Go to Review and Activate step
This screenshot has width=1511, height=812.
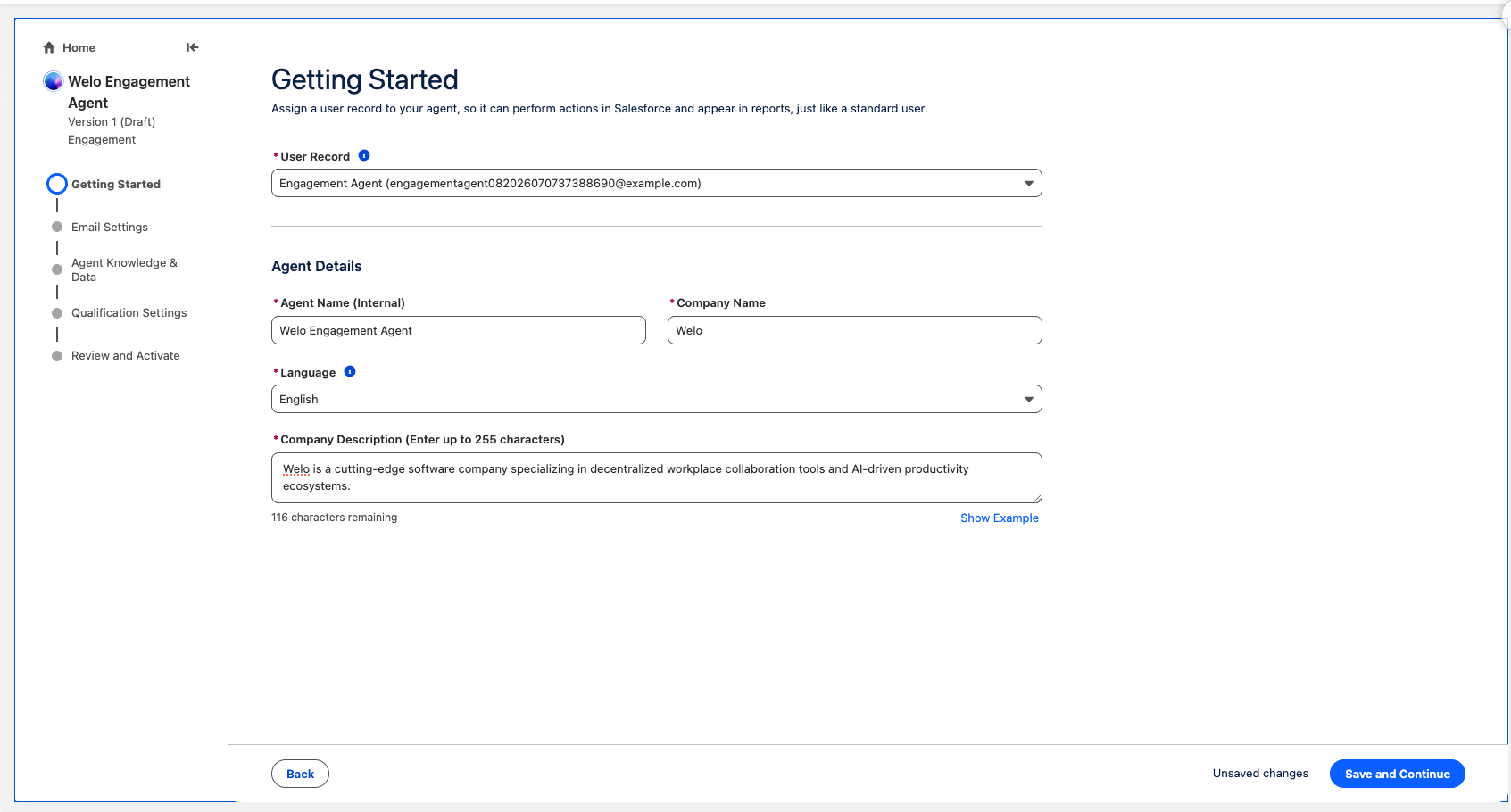pos(126,355)
